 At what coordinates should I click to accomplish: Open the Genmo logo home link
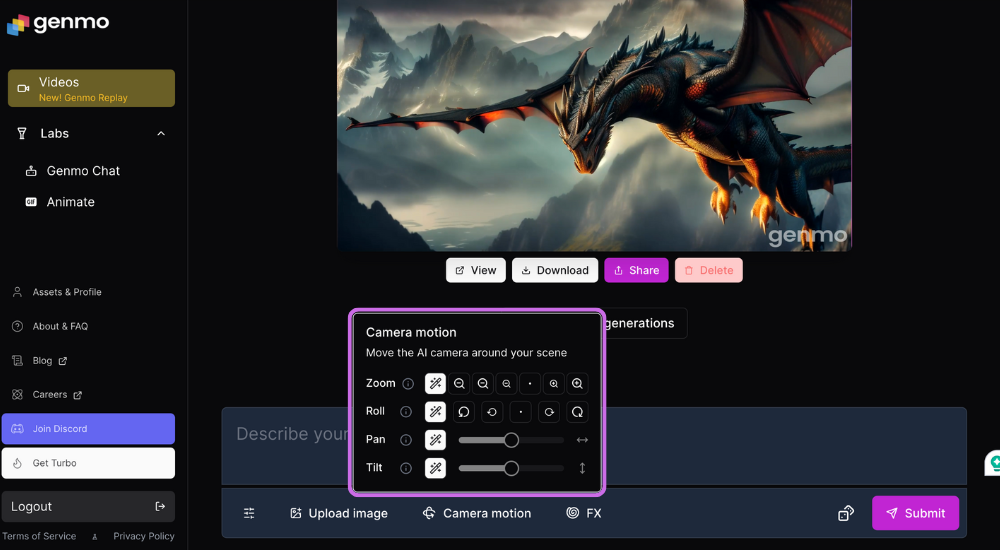[x=58, y=24]
